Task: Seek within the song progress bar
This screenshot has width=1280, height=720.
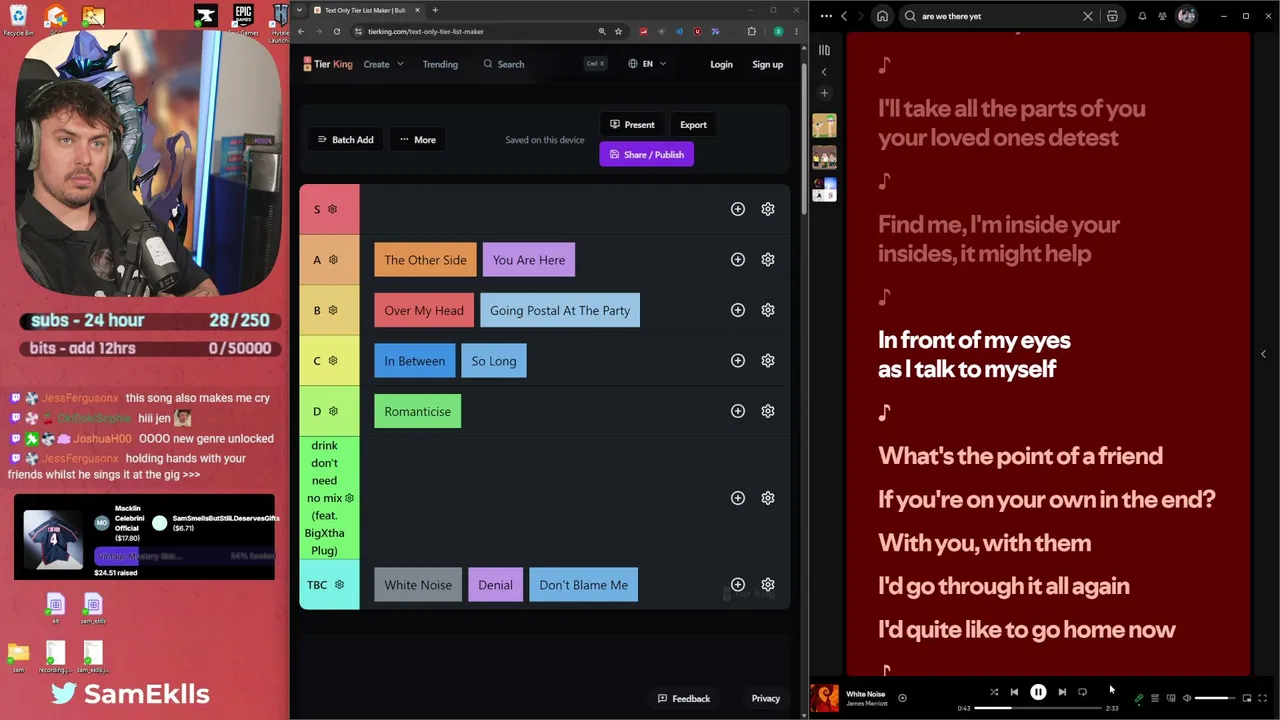Action: [x=1038, y=708]
